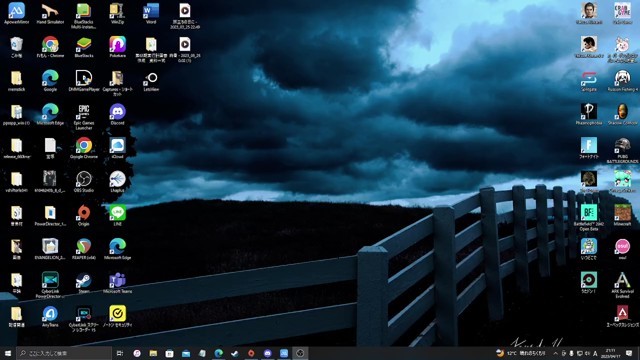
Task: Select the Steam desktop shortcut
Action: [x=84, y=282]
